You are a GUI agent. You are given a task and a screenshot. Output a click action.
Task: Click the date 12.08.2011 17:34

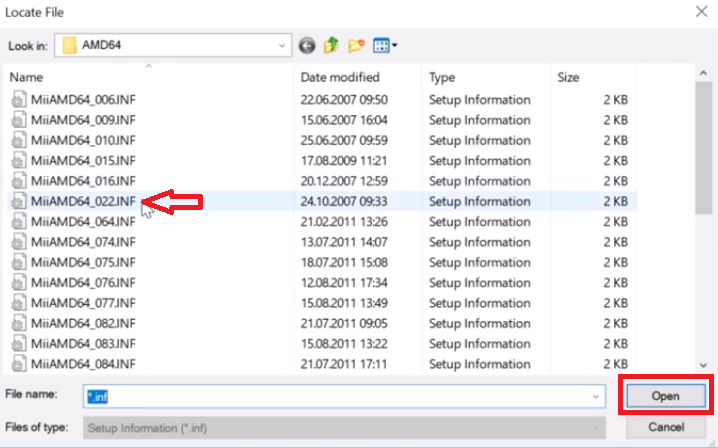[344, 282]
